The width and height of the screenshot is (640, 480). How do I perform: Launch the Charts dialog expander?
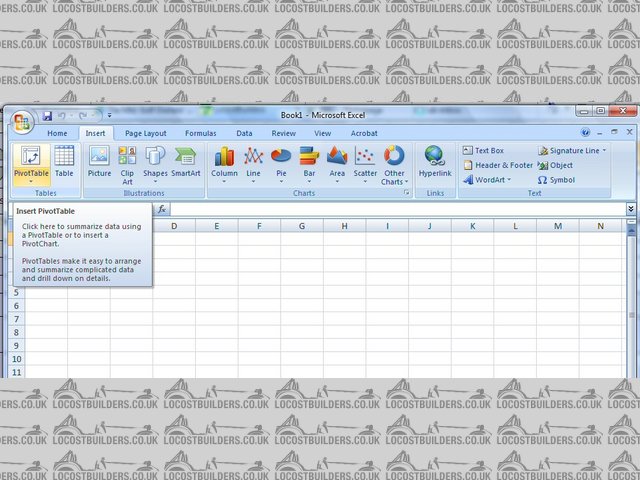pyautogui.click(x=406, y=192)
